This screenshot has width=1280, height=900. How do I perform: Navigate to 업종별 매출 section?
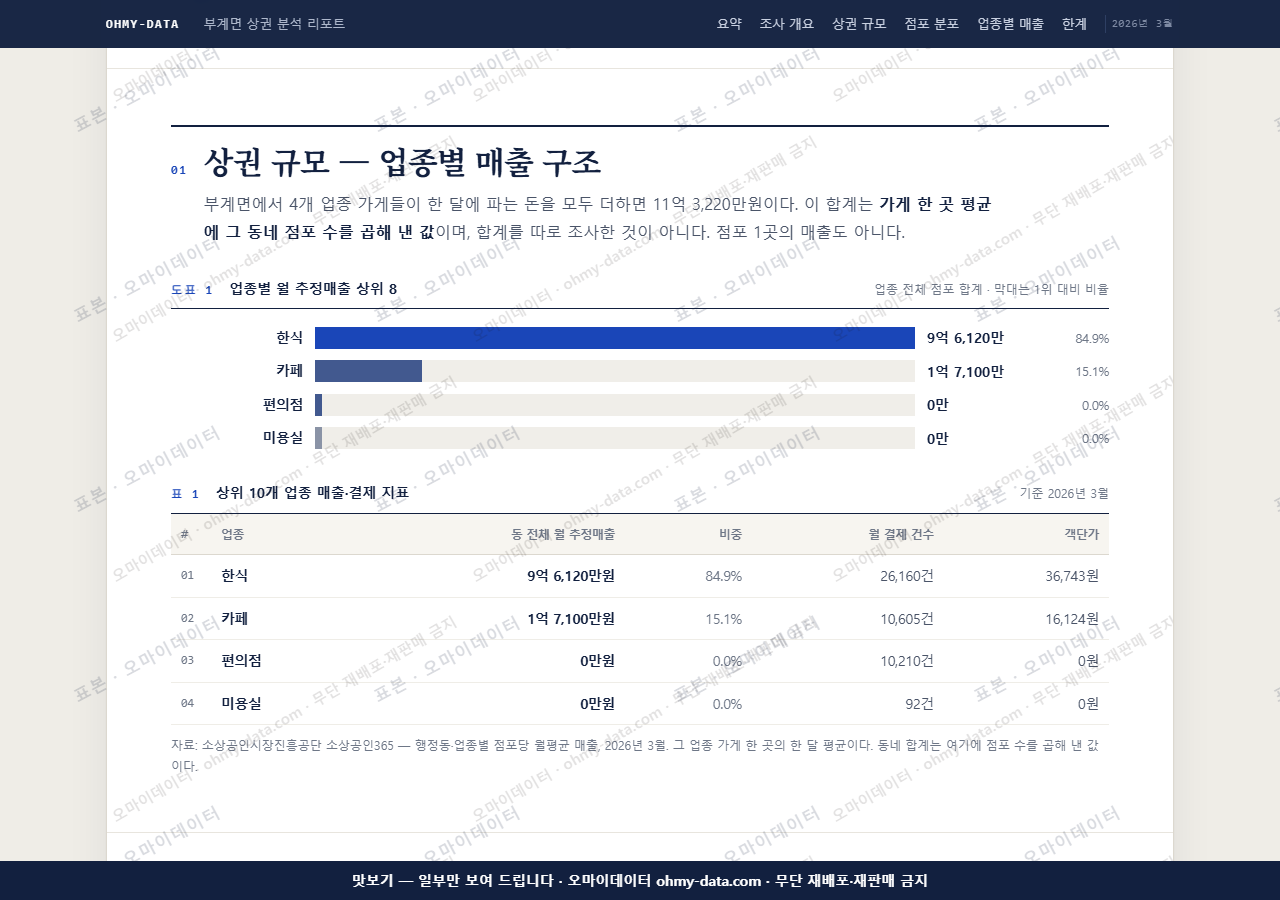pyautogui.click(x=1010, y=24)
